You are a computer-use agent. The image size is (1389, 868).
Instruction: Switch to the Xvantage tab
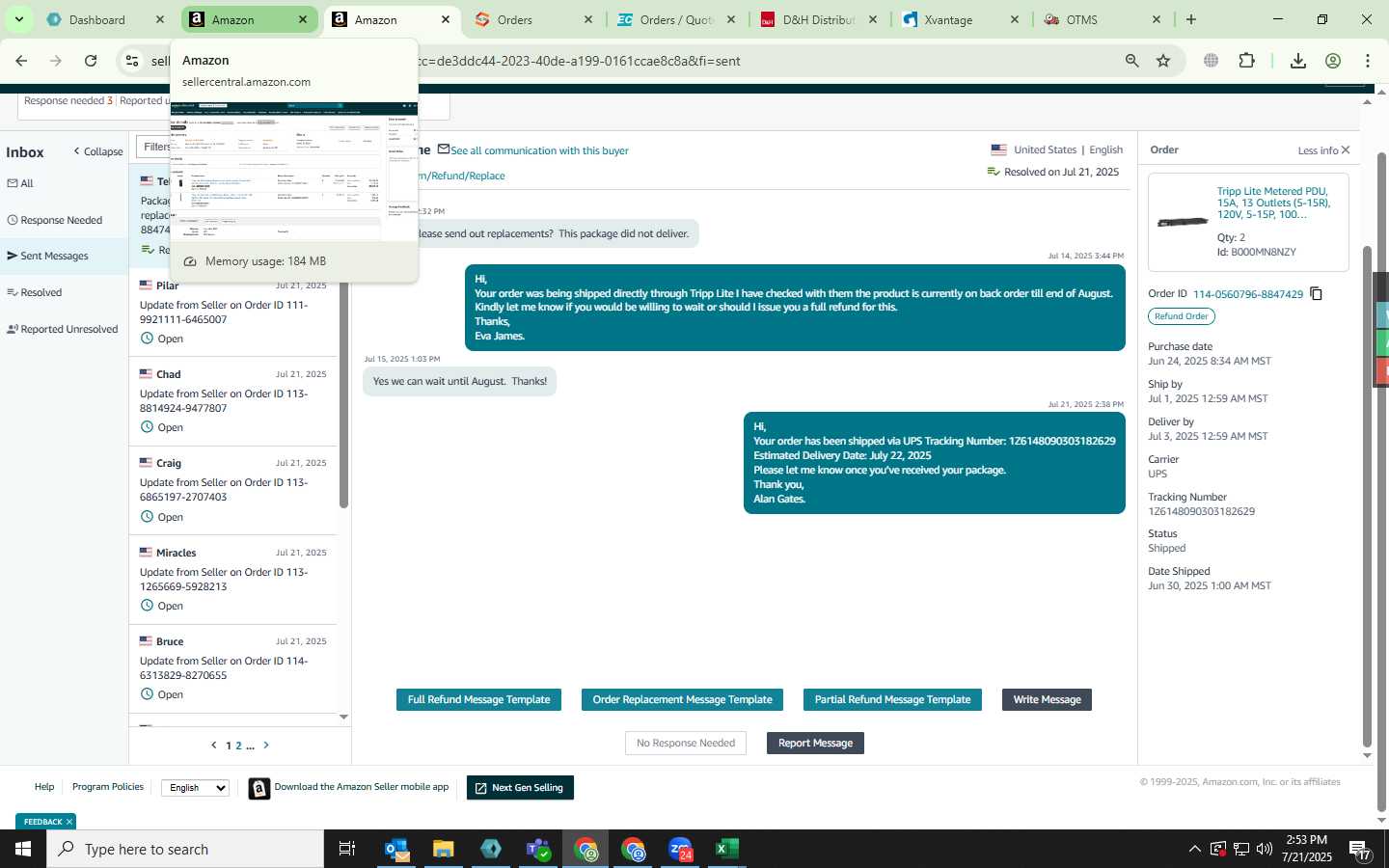[950, 19]
